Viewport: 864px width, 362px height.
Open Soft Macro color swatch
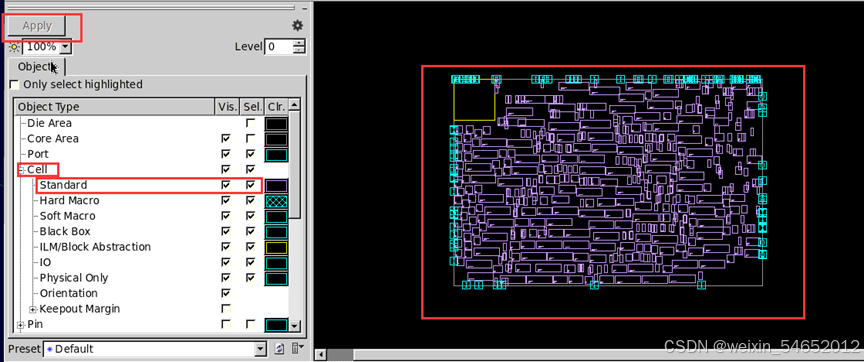pos(277,217)
